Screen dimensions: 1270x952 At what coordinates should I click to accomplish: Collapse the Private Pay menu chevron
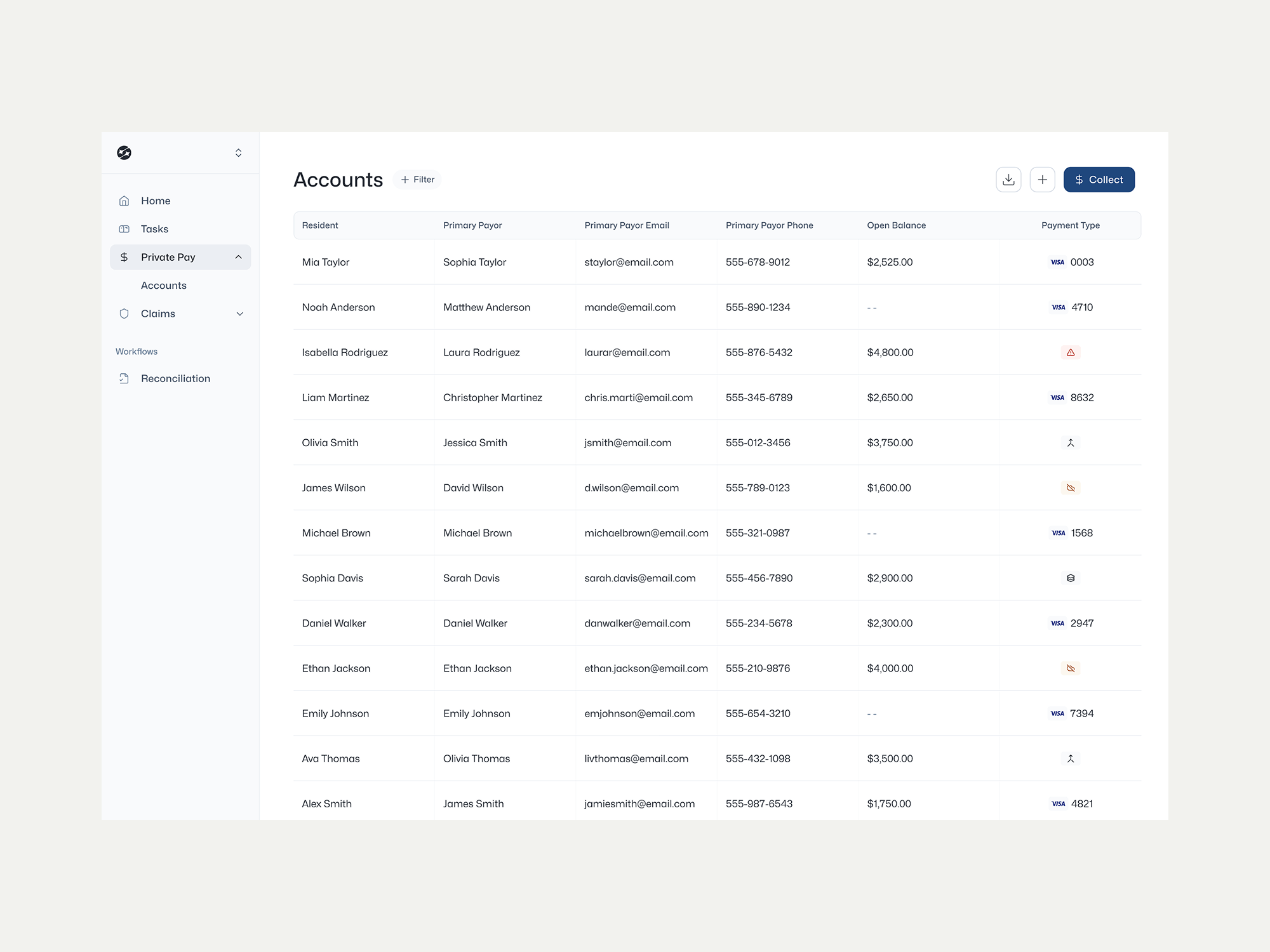point(239,257)
